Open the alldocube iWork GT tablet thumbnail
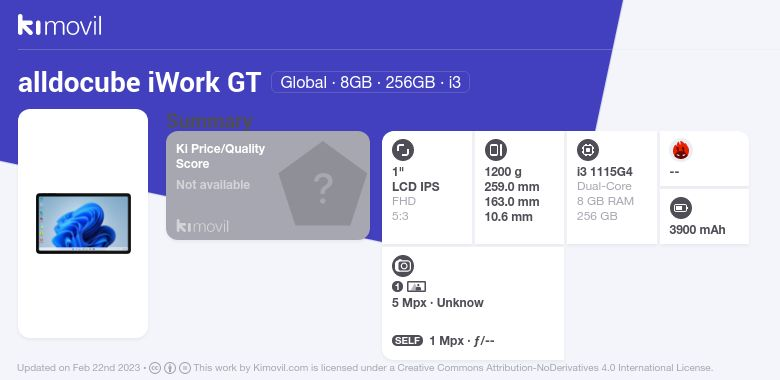The height and width of the screenshot is (380, 780). (84, 223)
